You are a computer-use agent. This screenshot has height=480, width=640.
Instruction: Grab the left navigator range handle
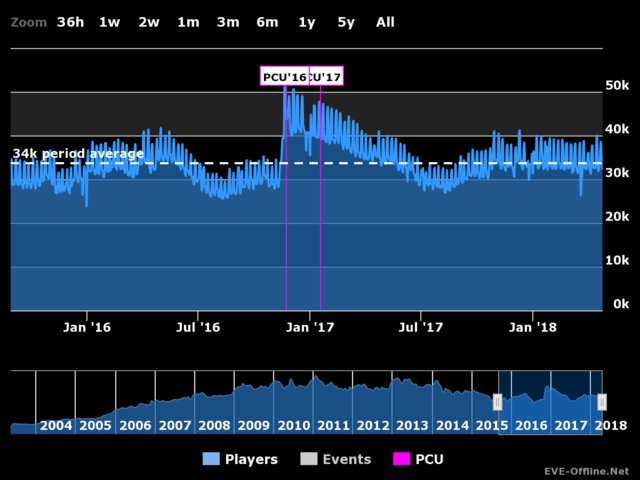pyautogui.click(x=497, y=402)
